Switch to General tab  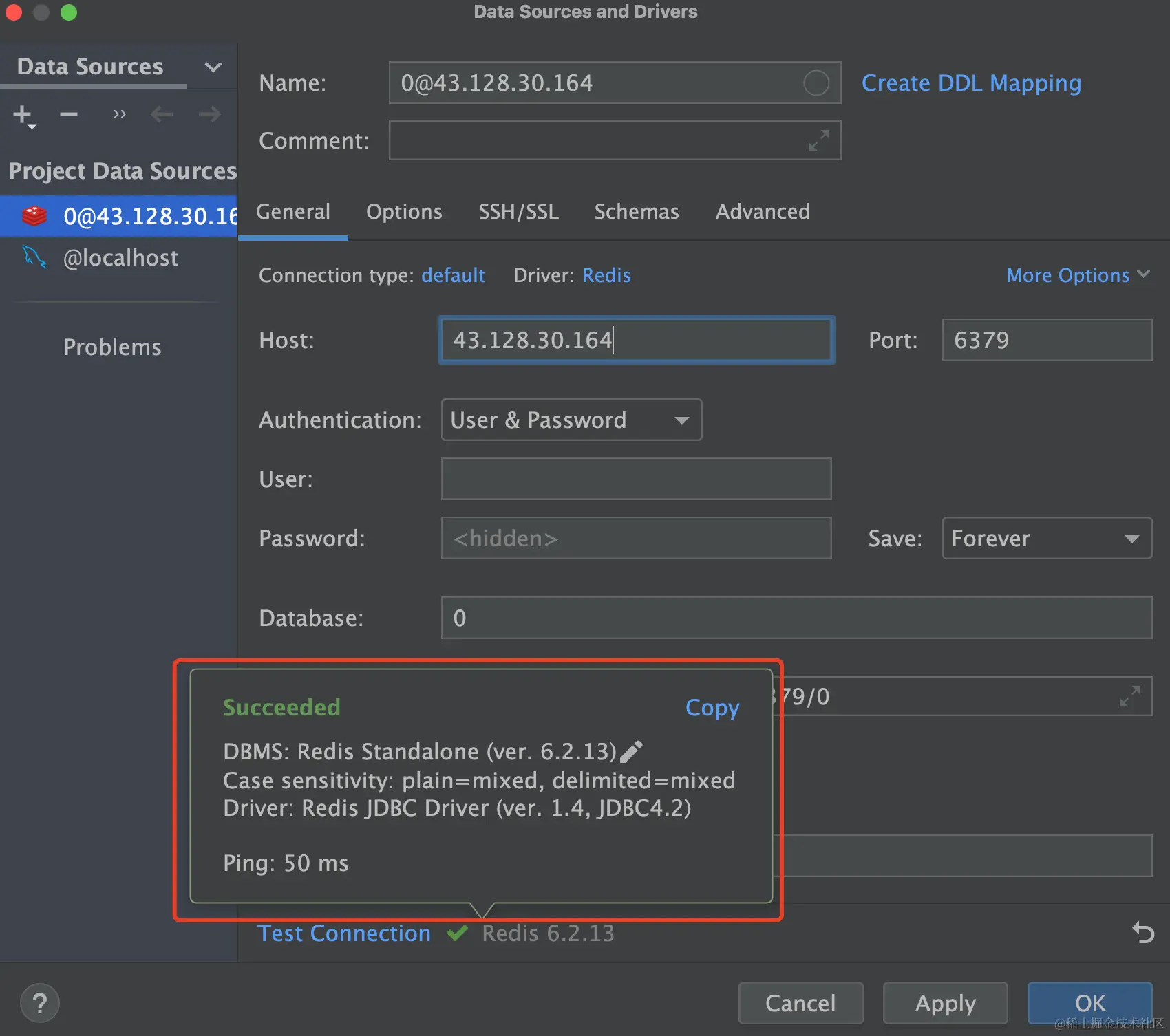(293, 212)
